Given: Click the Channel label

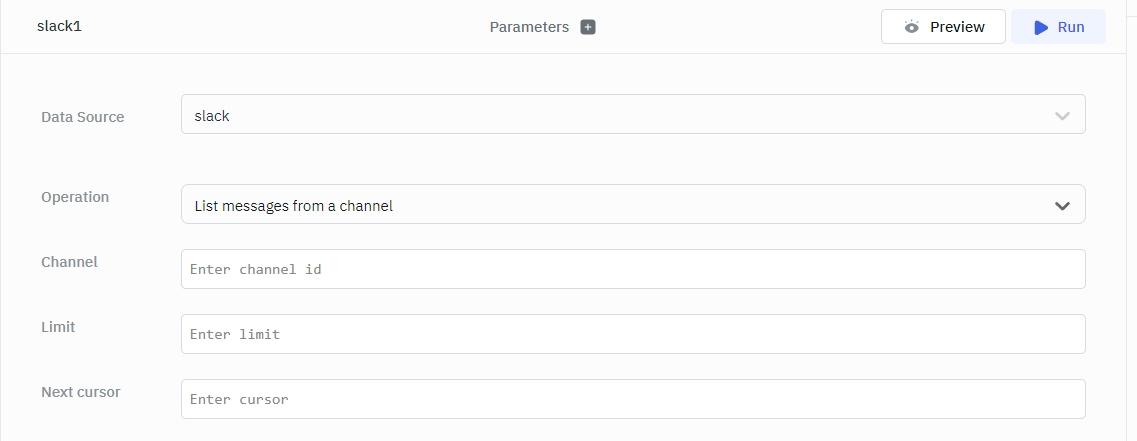Looking at the screenshot, I should (x=69, y=262).
